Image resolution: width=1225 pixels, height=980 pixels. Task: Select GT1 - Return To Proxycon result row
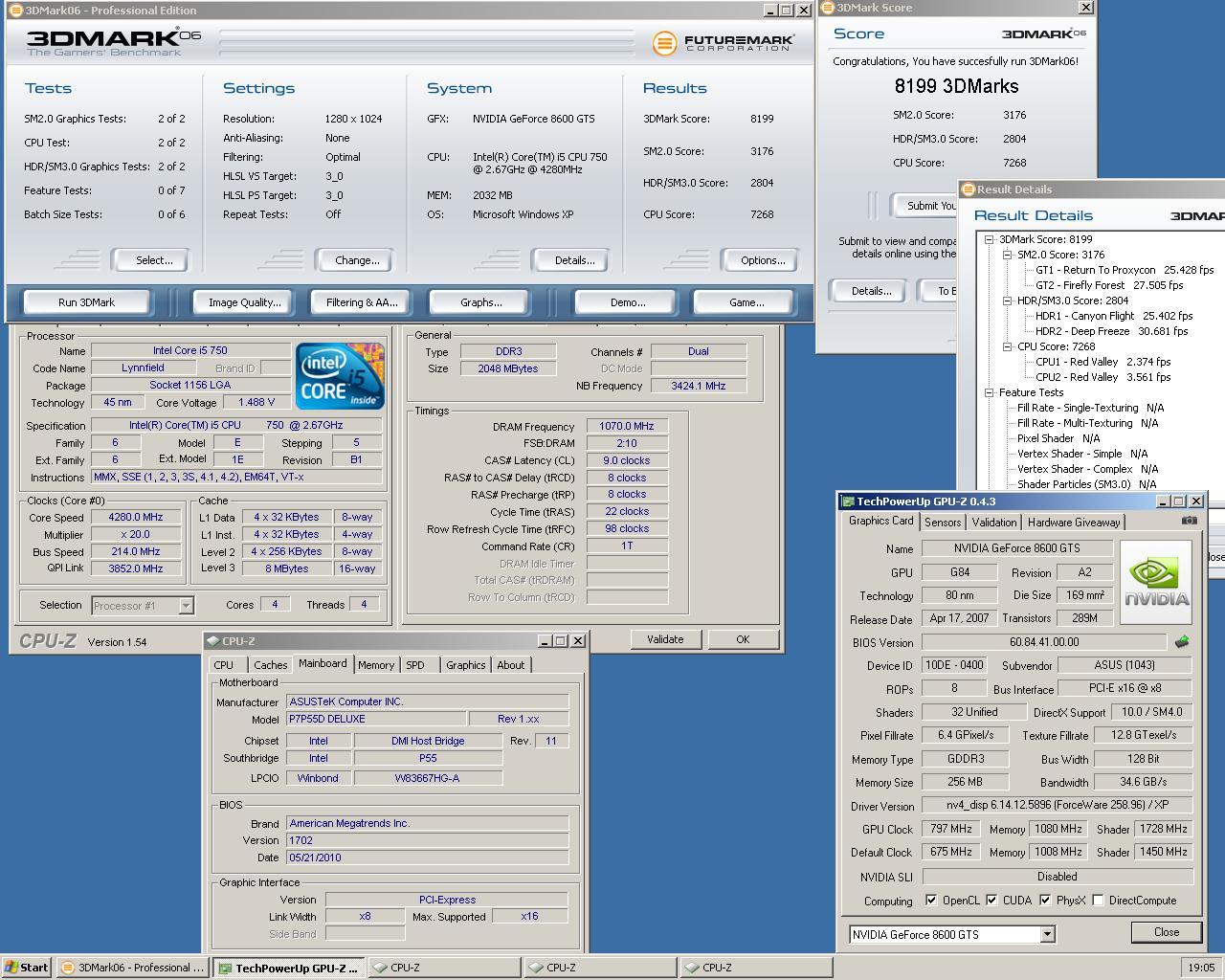(1124, 270)
